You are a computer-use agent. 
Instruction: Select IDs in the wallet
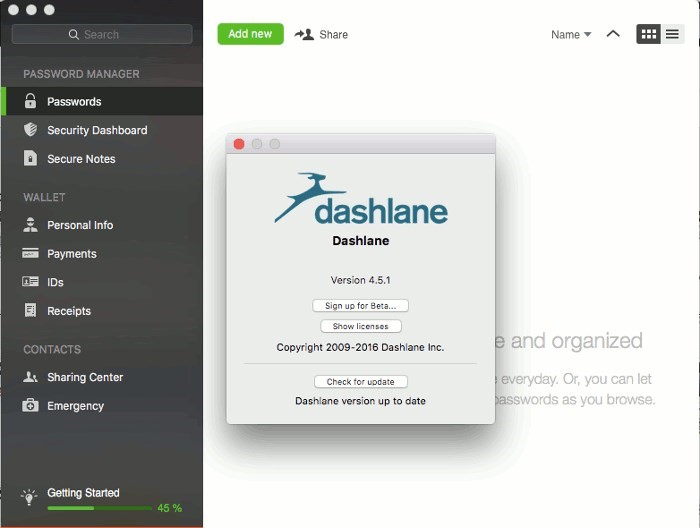click(x=102, y=282)
